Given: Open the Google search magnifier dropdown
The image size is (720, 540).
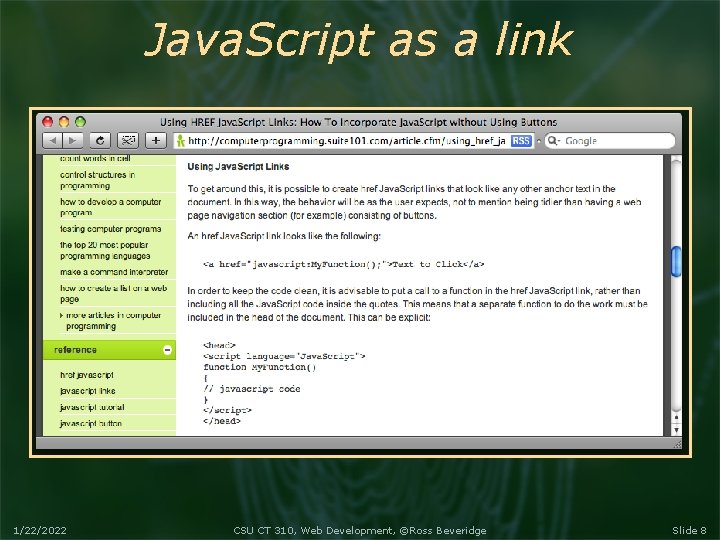Looking at the screenshot, I should (554, 141).
